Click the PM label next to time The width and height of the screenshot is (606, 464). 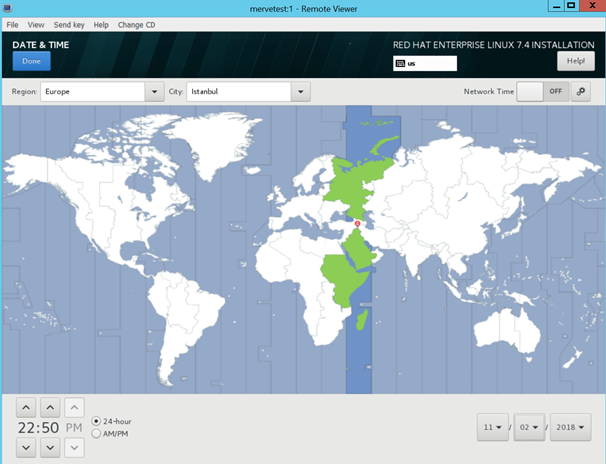click(x=74, y=428)
